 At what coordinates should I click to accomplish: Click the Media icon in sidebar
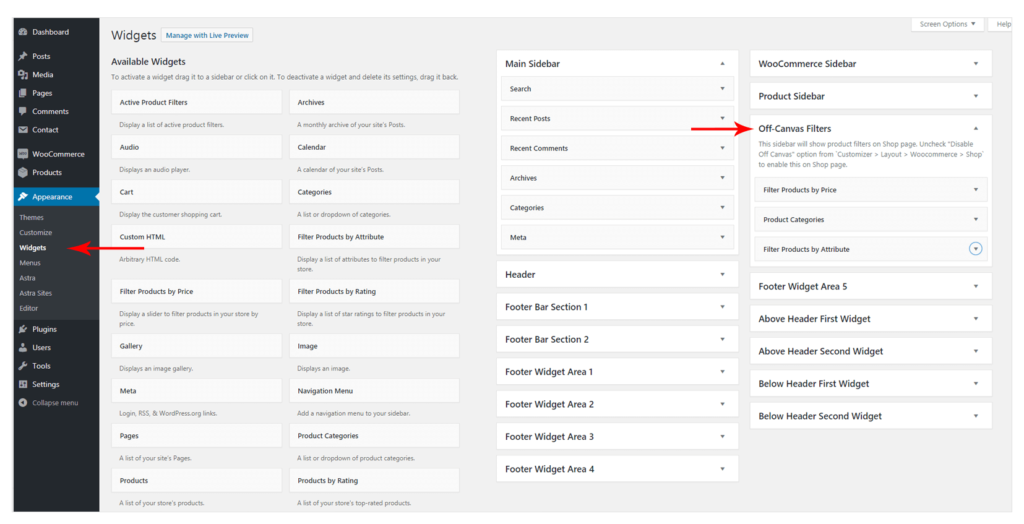click(x=23, y=74)
